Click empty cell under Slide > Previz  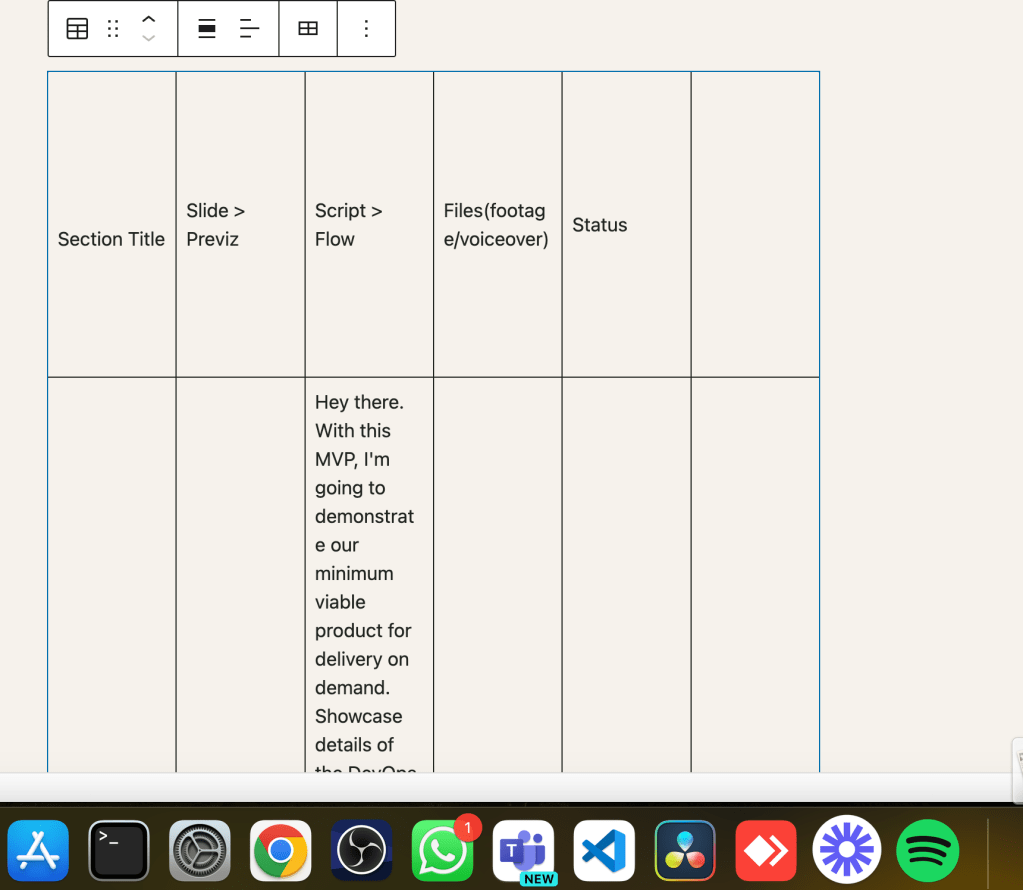(x=240, y=574)
